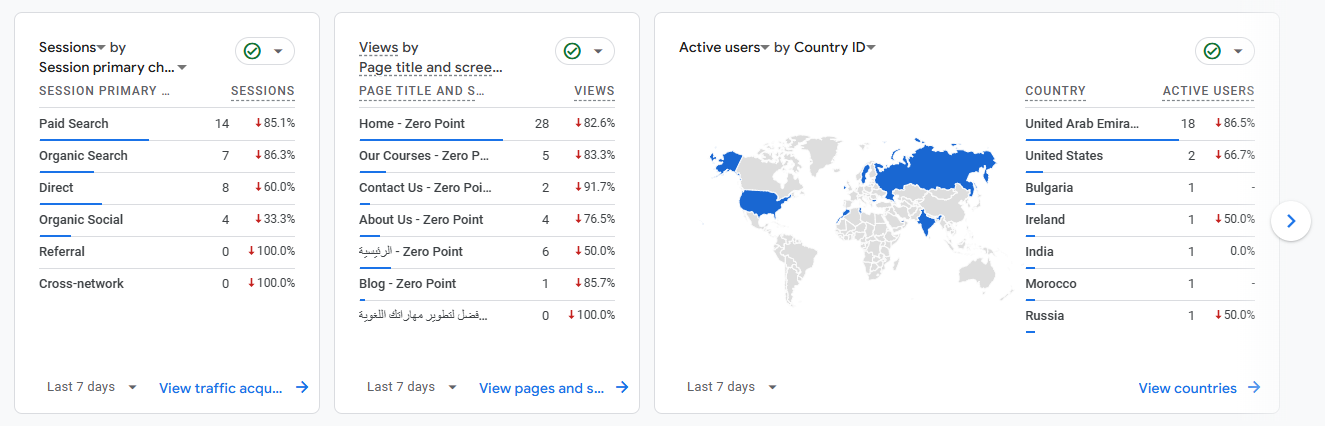Click green checkmark status on Active users card
This screenshot has height=426, width=1325.
(1212, 51)
